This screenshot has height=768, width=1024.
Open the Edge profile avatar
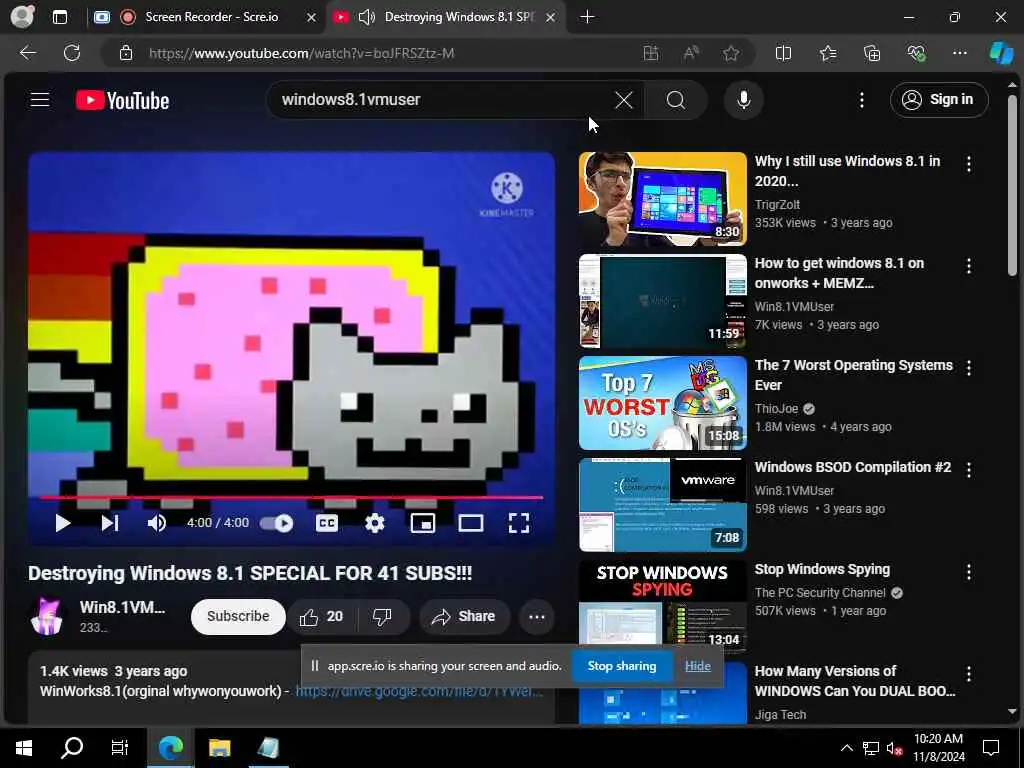[x=22, y=16]
